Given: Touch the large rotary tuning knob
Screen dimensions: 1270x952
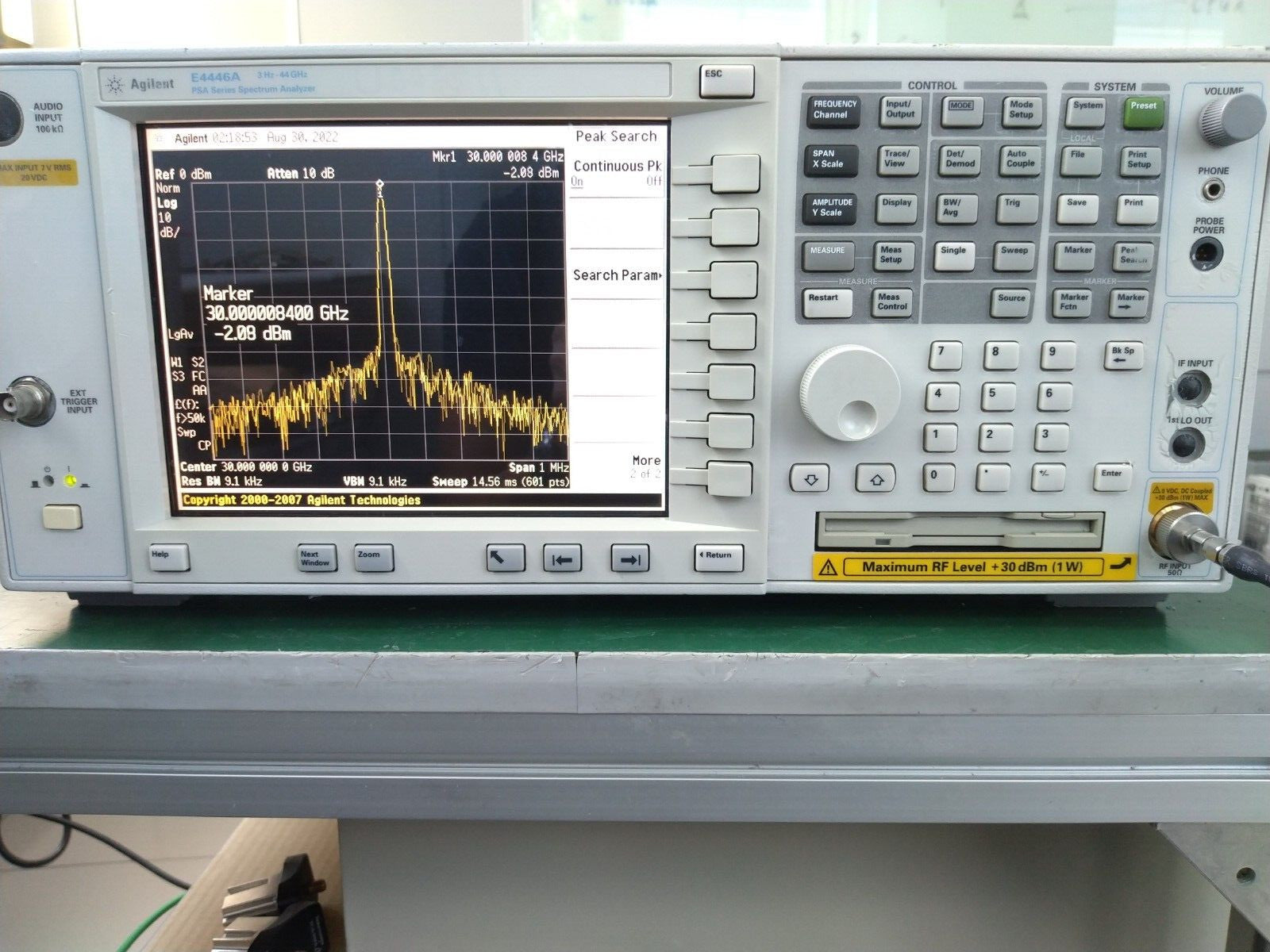Looking at the screenshot, I should pyautogui.click(x=850, y=393).
